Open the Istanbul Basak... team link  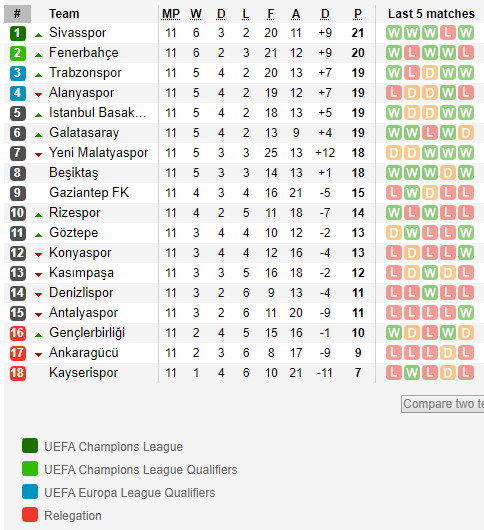pos(98,113)
